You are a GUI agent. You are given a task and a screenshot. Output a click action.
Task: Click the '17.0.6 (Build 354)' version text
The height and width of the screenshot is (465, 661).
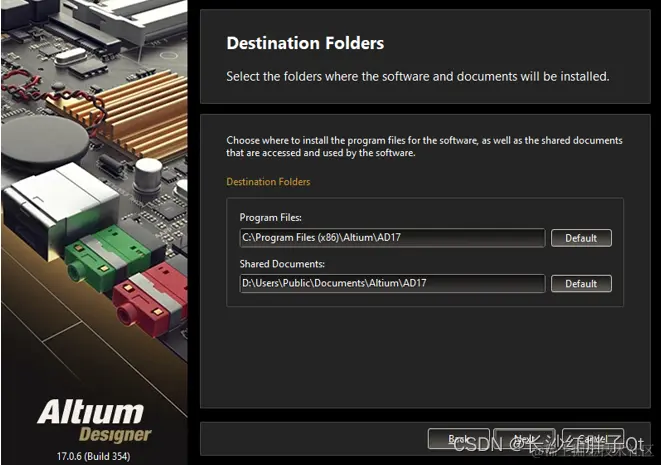pyautogui.click(x=94, y=456)
